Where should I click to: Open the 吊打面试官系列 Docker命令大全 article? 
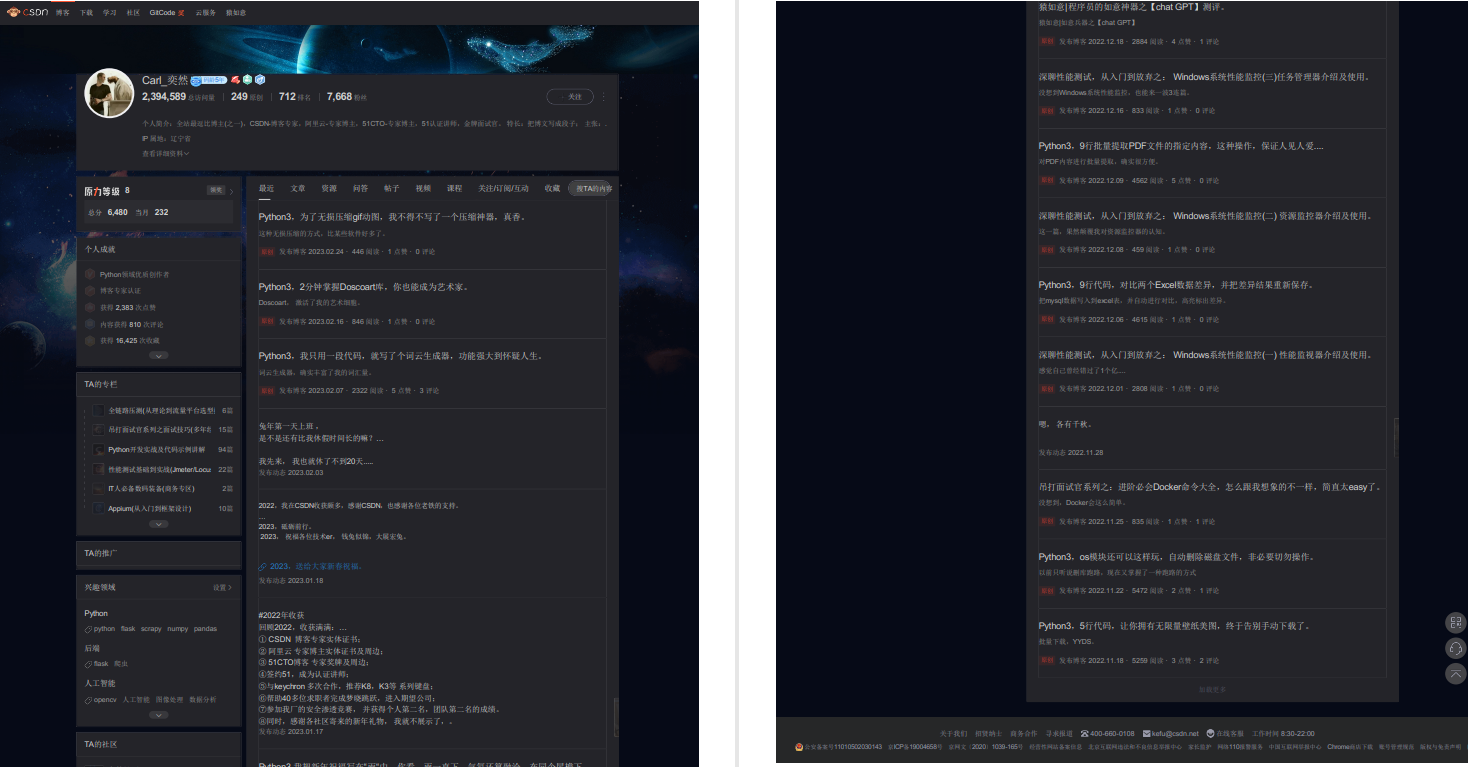1209,488
